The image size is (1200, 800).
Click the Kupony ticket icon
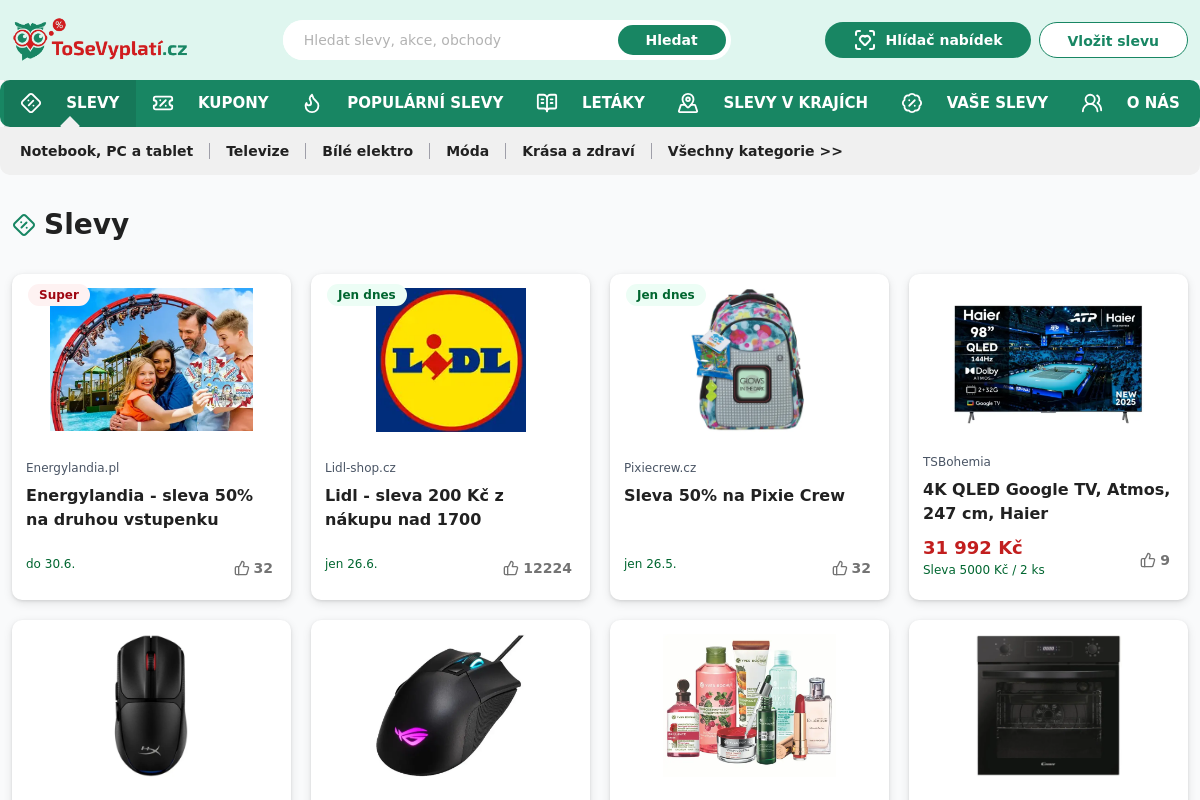pyautogui.click(x=163, y=103)
